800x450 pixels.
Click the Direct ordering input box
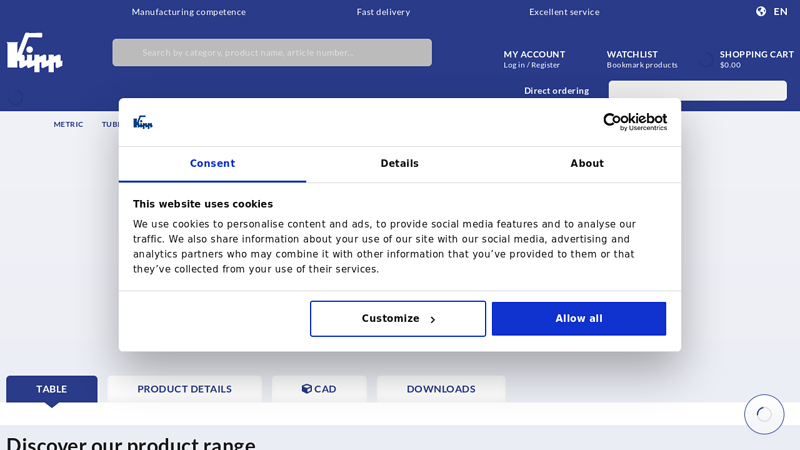click(x=697, y=91)
